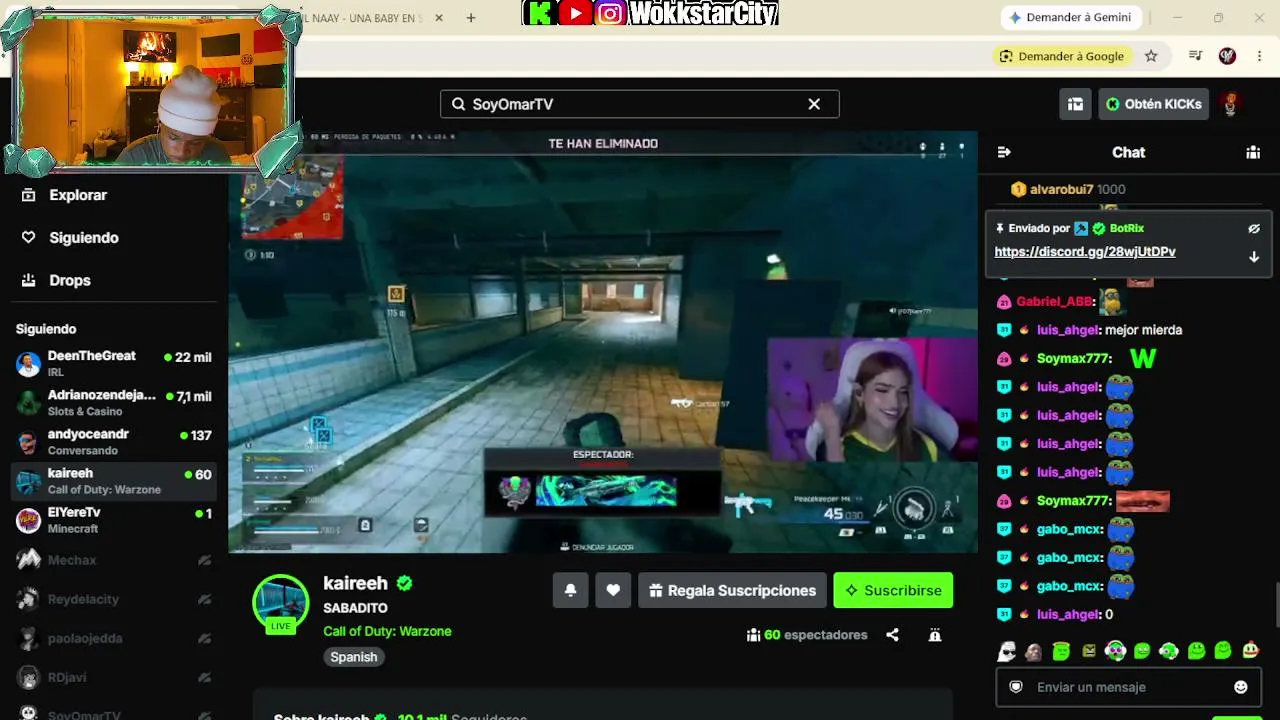Screen dimensions: 1280x720
Task: Click the search field containing SoyOmarTV
Action: [639, 104]
